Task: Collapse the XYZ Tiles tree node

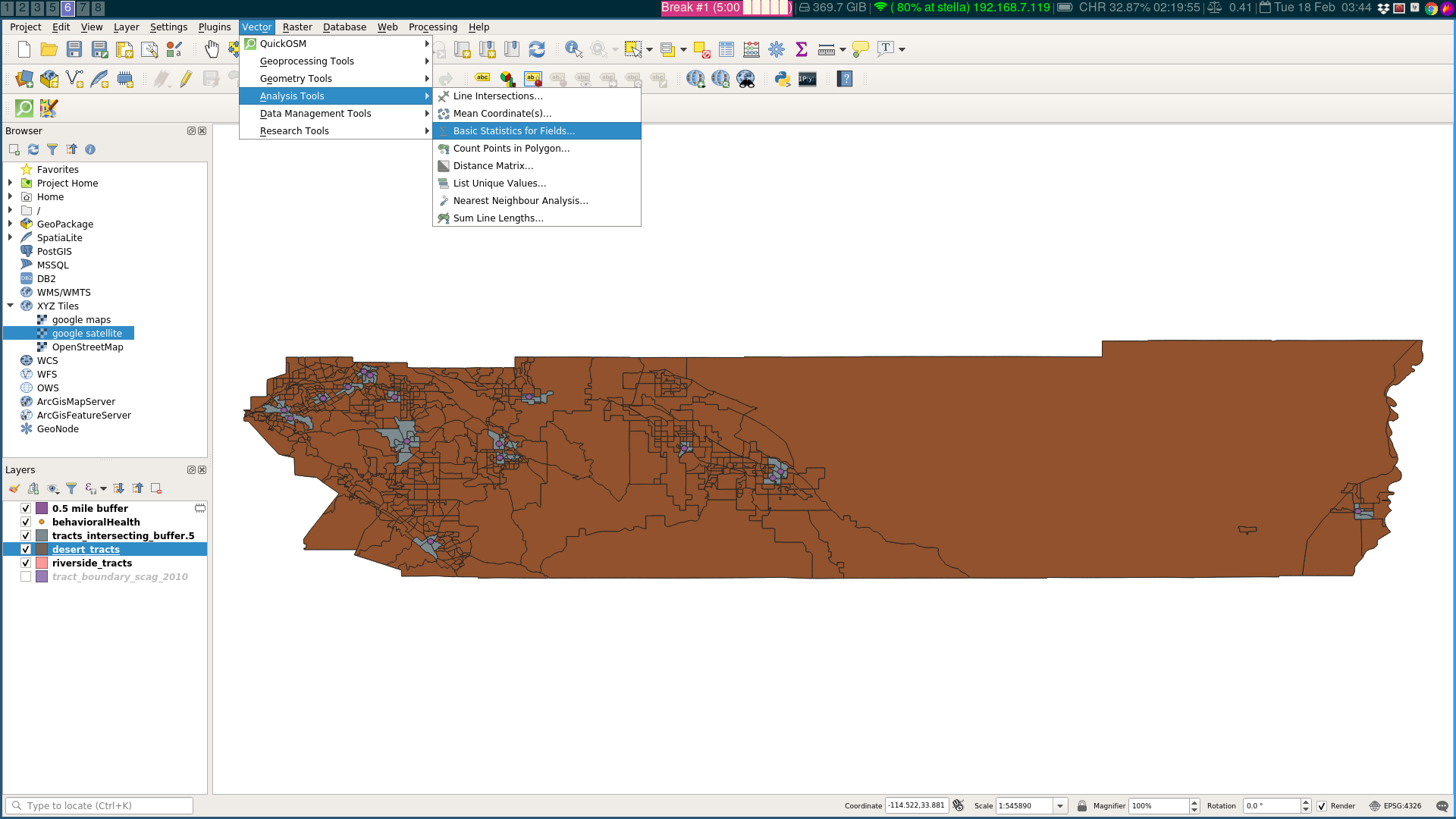Action: click(11, 306)
